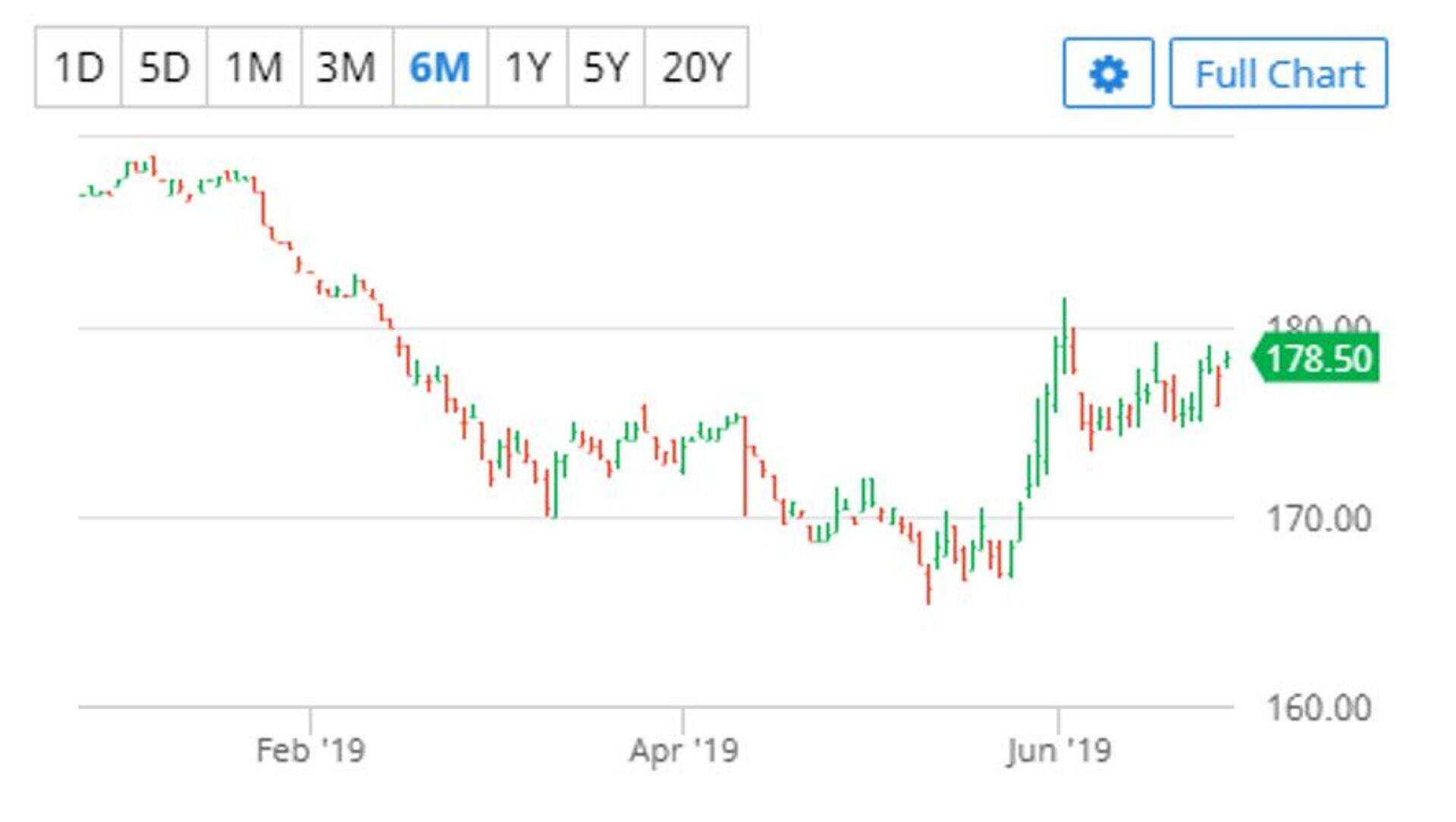The image size is (1456, 822).
Task: Switch chart to 1Y view
Action: [527, 67]
